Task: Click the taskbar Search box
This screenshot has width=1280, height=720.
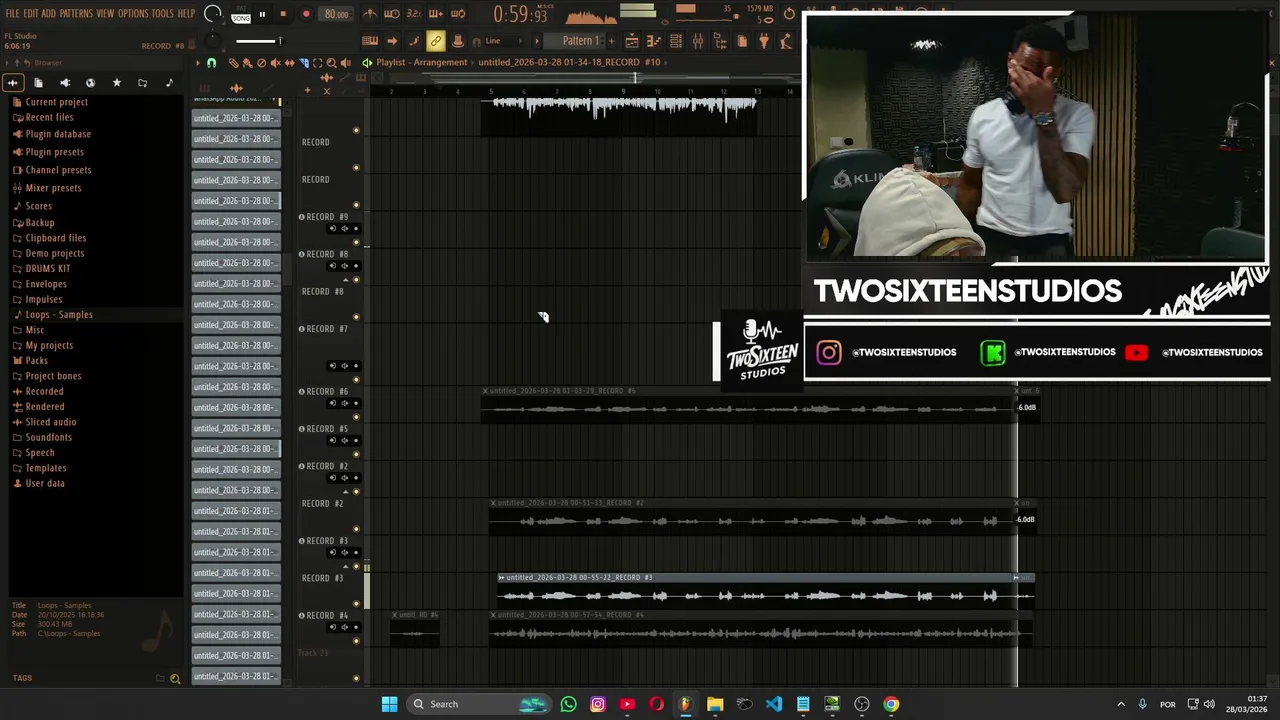Action: pyautogui.click(x=478, y=704)
